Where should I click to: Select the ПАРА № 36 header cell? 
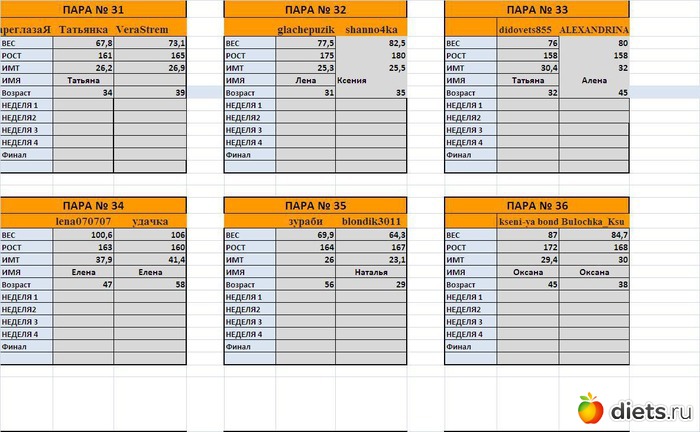point(537,205)
